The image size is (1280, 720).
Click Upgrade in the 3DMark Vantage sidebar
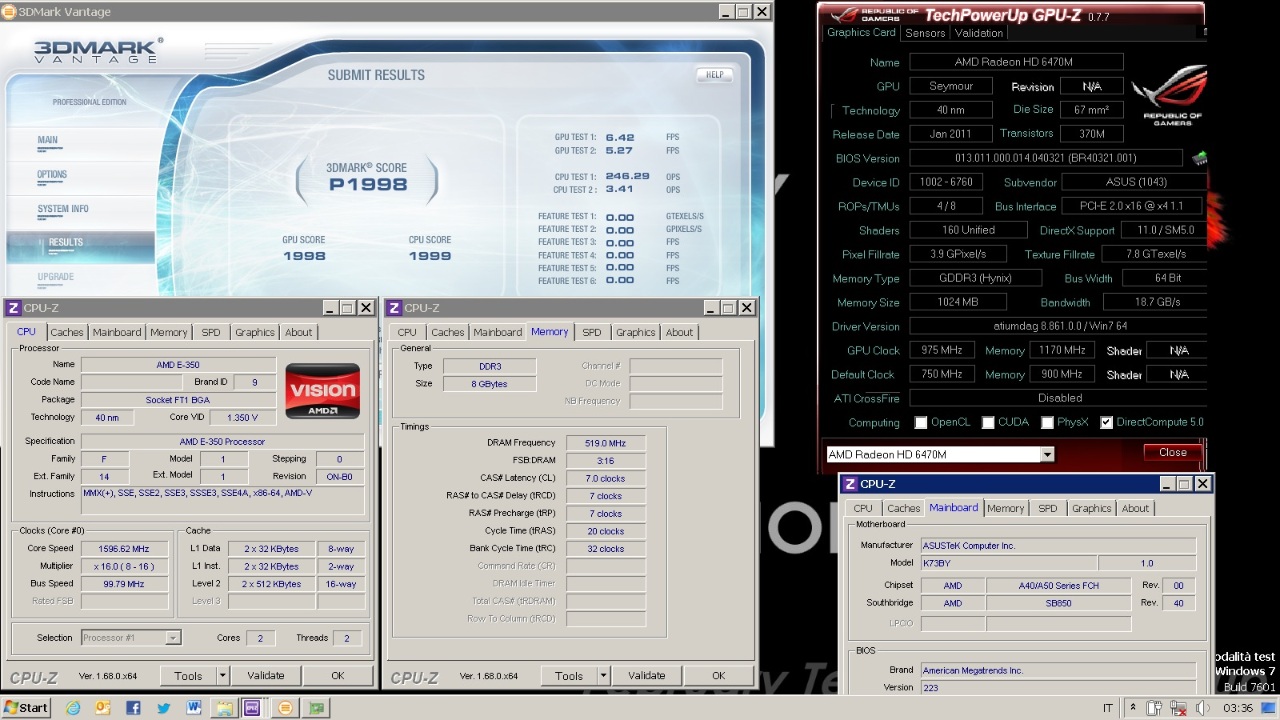tap(56, 277)
